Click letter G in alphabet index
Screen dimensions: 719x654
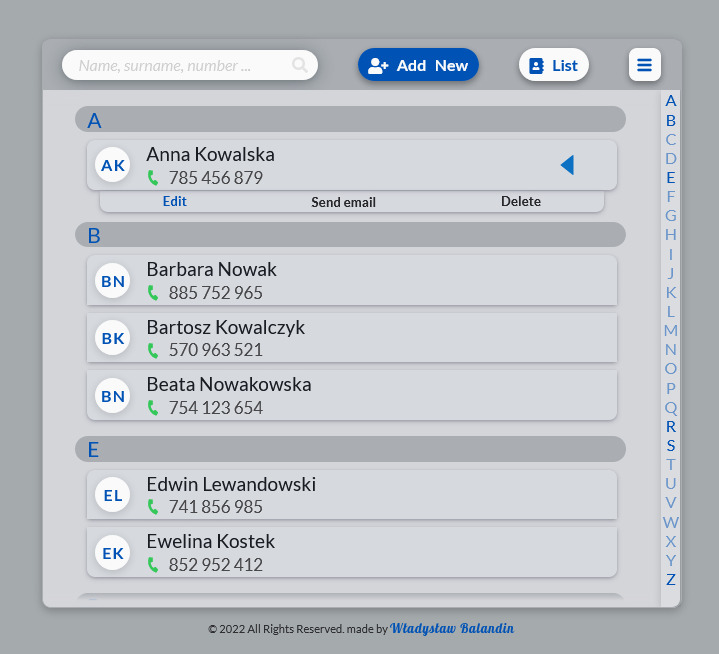coord(671,215)
